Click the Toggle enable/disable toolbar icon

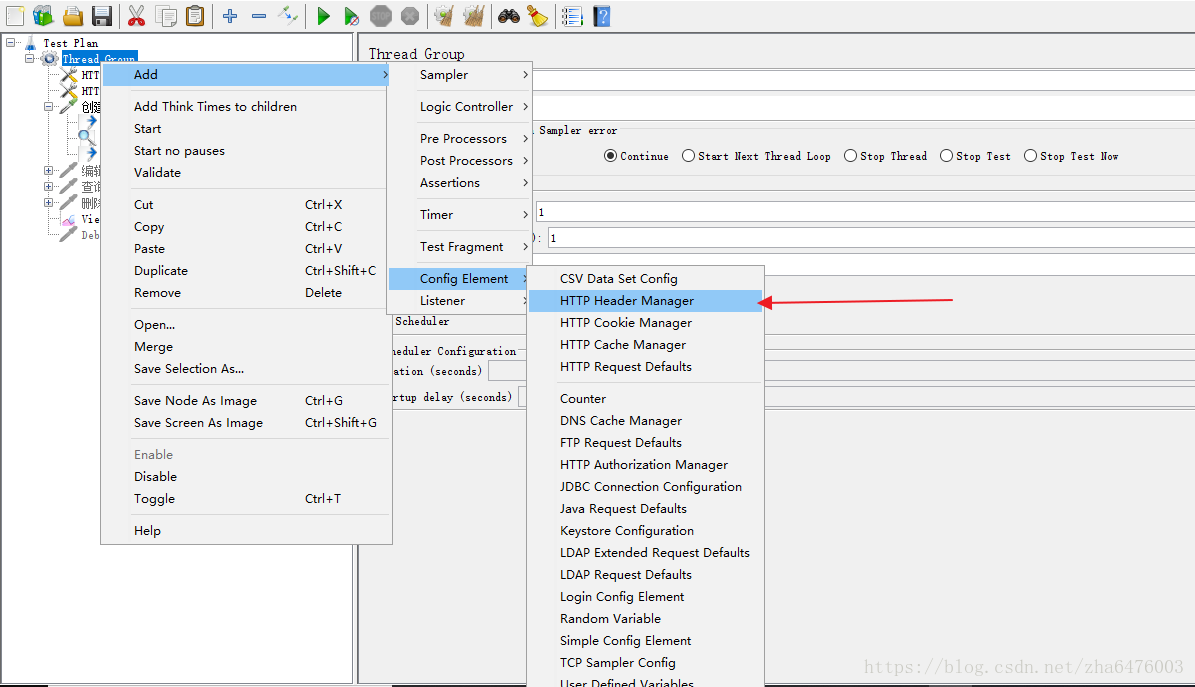(288, 15)
